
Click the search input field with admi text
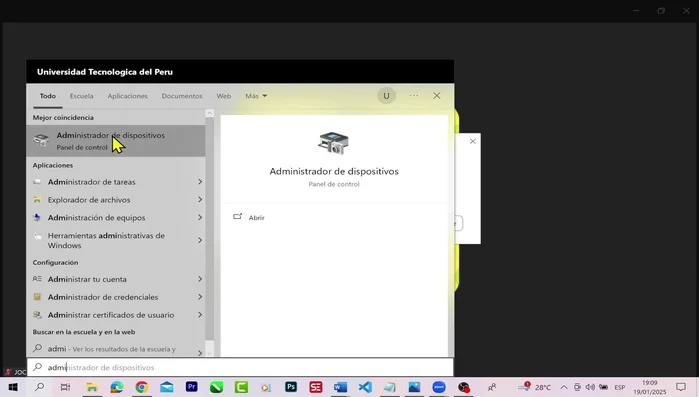(240, 367)
